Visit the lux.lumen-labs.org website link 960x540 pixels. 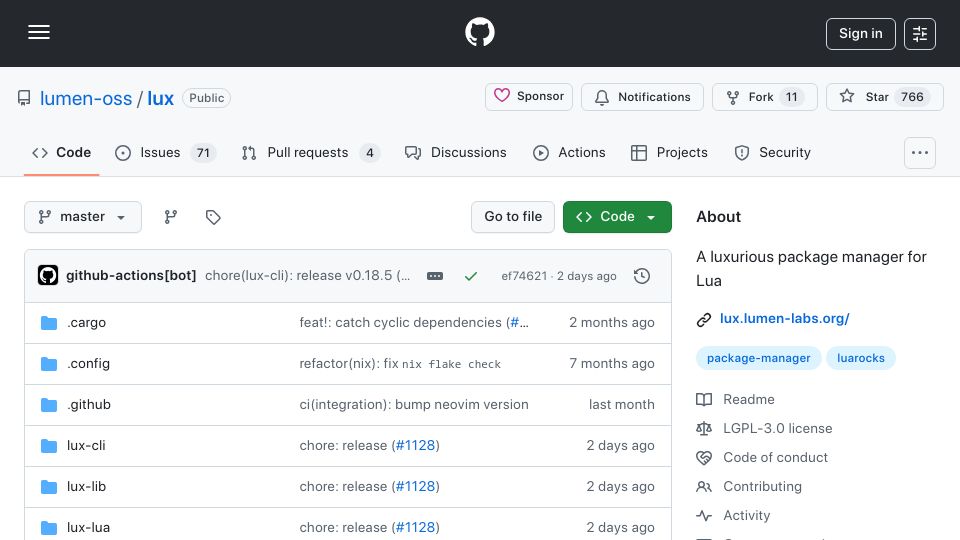[x=784, y=318]
